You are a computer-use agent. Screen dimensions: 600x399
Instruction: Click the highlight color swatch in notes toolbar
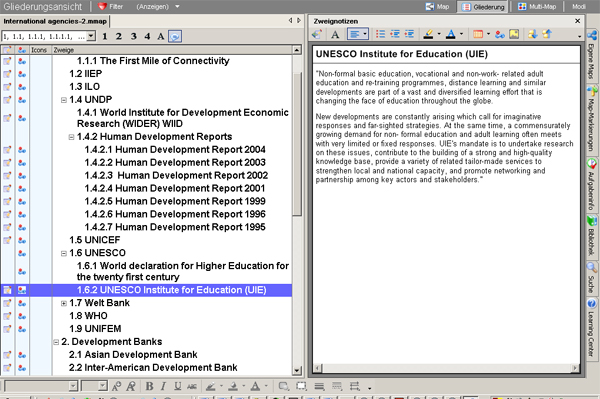428,34
